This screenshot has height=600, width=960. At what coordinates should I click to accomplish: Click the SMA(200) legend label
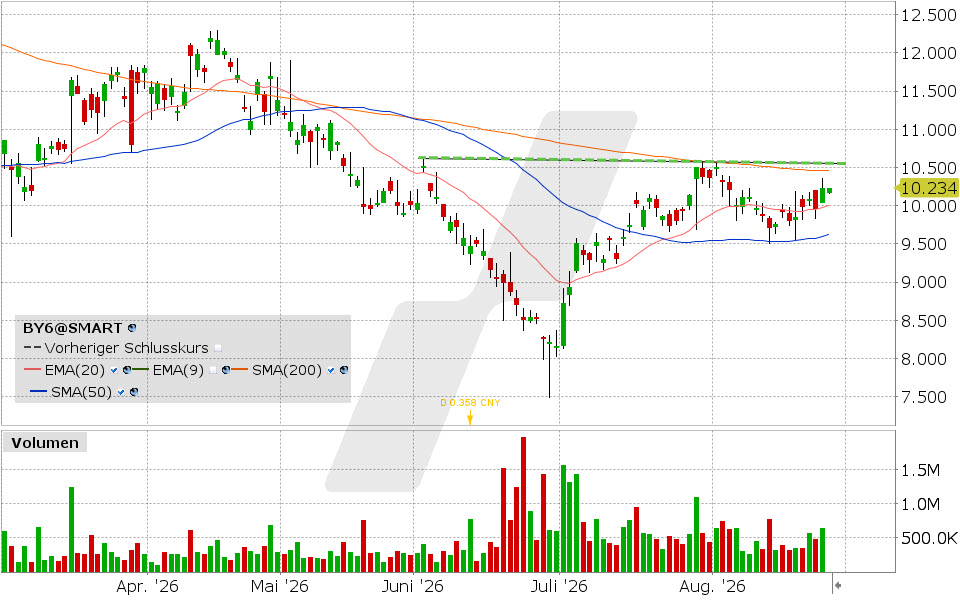[x=287, y=370]
